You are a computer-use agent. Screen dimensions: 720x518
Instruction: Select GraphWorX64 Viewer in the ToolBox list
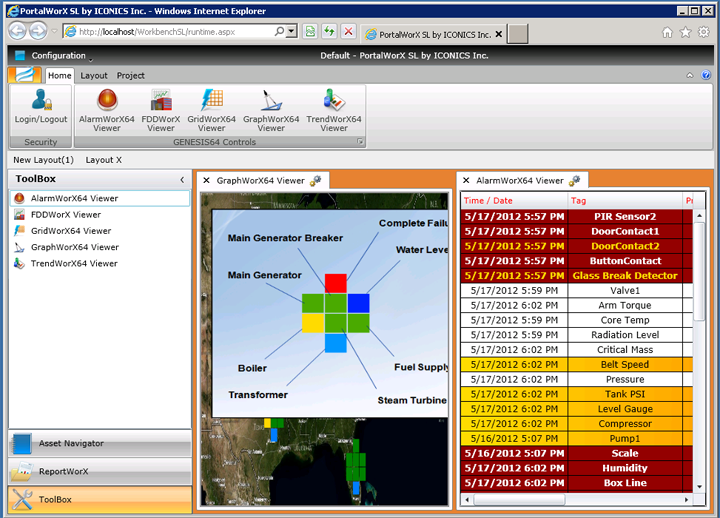[100, 247]
